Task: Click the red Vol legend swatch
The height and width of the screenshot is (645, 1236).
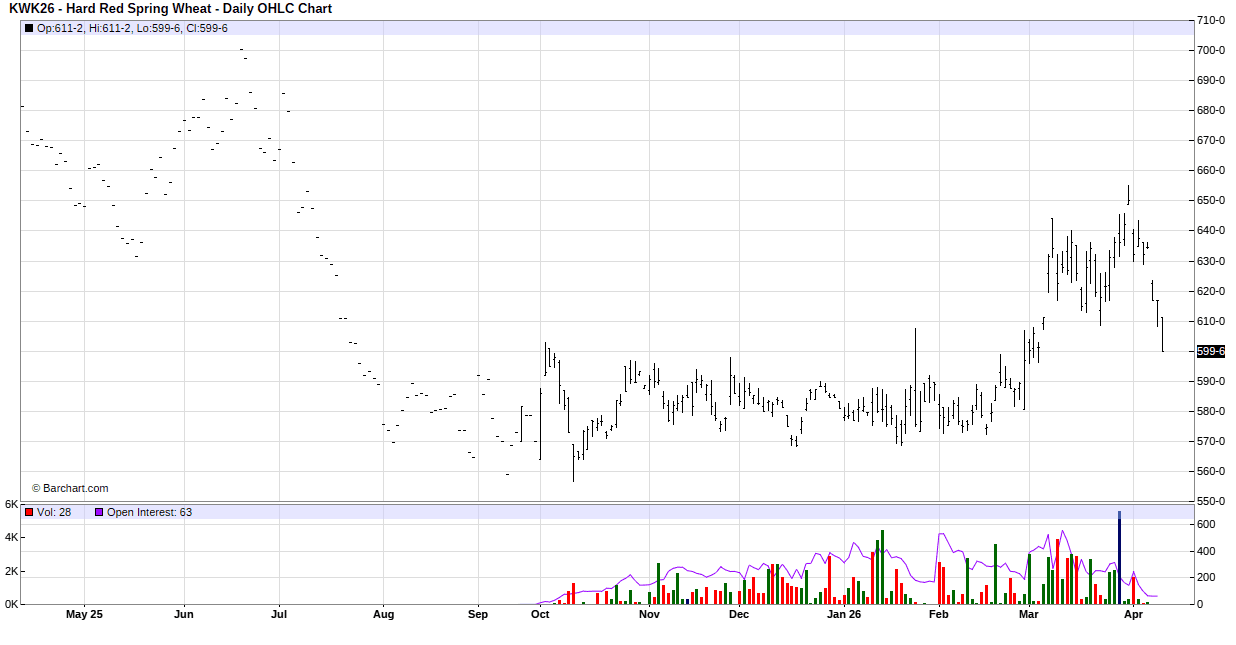Action: (29, 512)
